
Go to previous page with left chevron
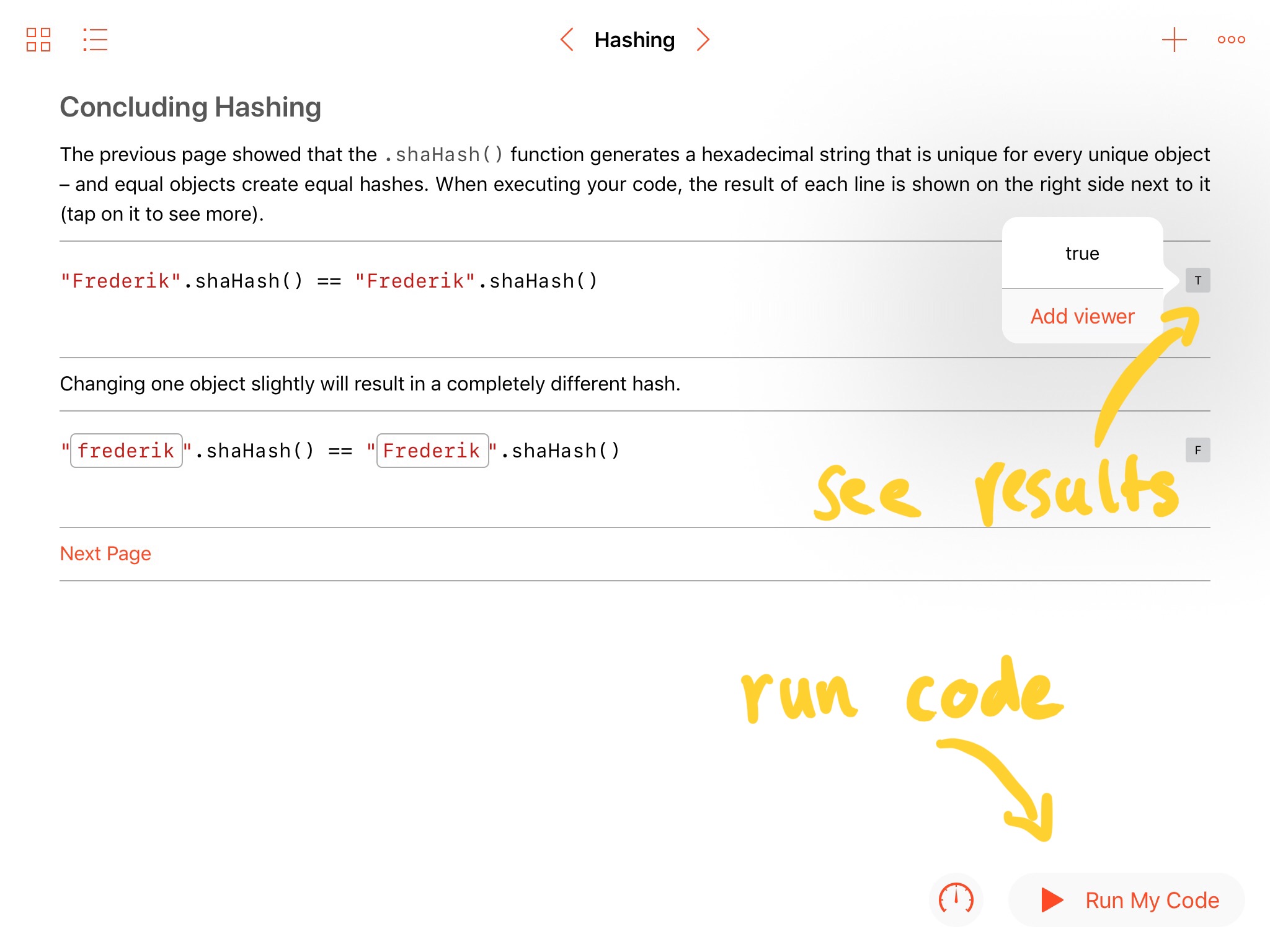(x=567, y=40)
